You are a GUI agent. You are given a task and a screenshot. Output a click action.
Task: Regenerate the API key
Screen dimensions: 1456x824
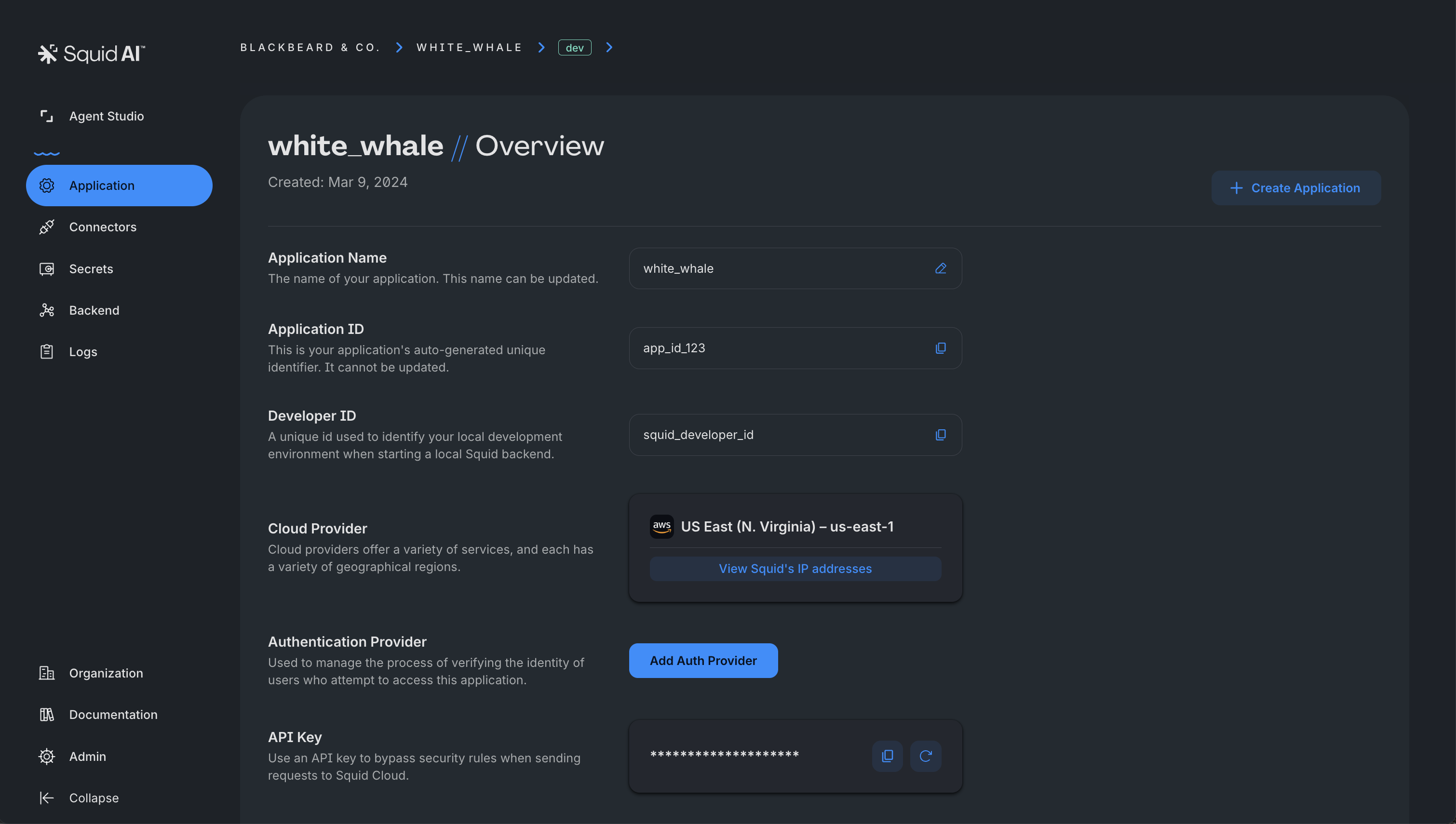(x=926, y=756)
